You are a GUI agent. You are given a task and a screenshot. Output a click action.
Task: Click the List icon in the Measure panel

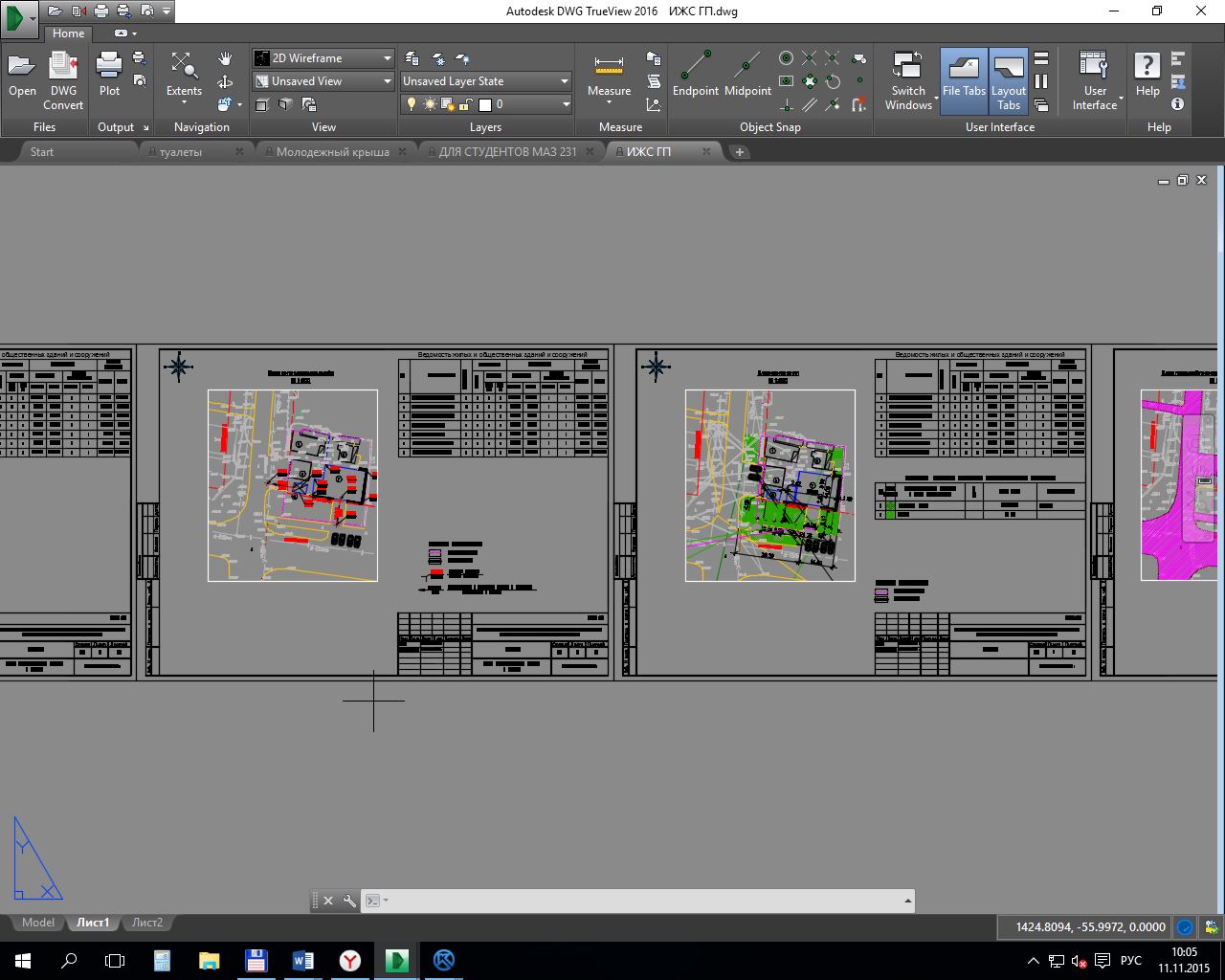[x=654, y=81]
